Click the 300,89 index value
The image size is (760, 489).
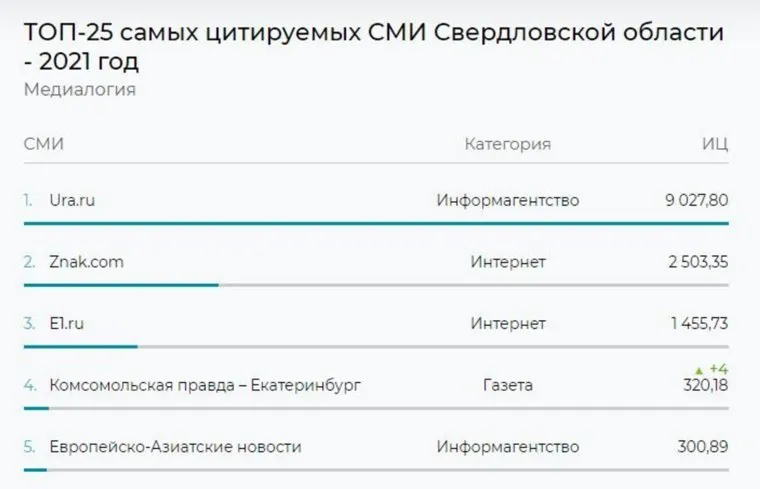point(704,447)
